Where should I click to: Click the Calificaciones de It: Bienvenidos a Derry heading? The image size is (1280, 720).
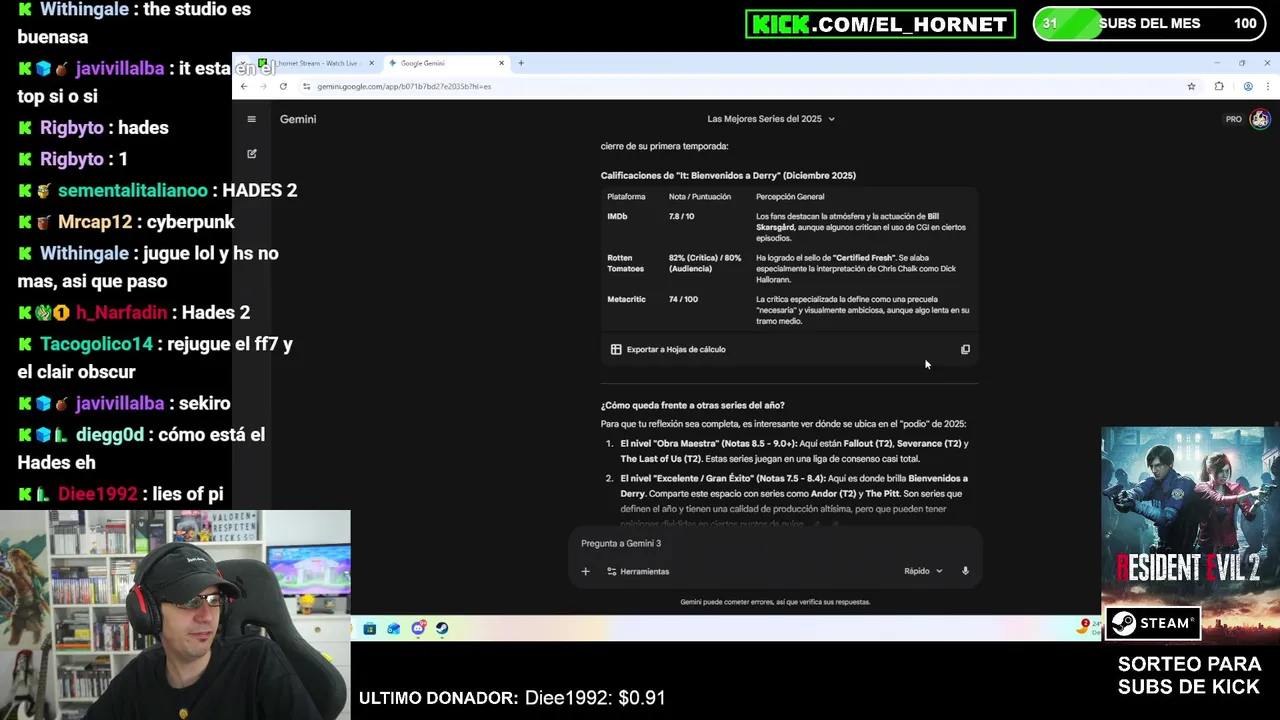click(728, 175)
